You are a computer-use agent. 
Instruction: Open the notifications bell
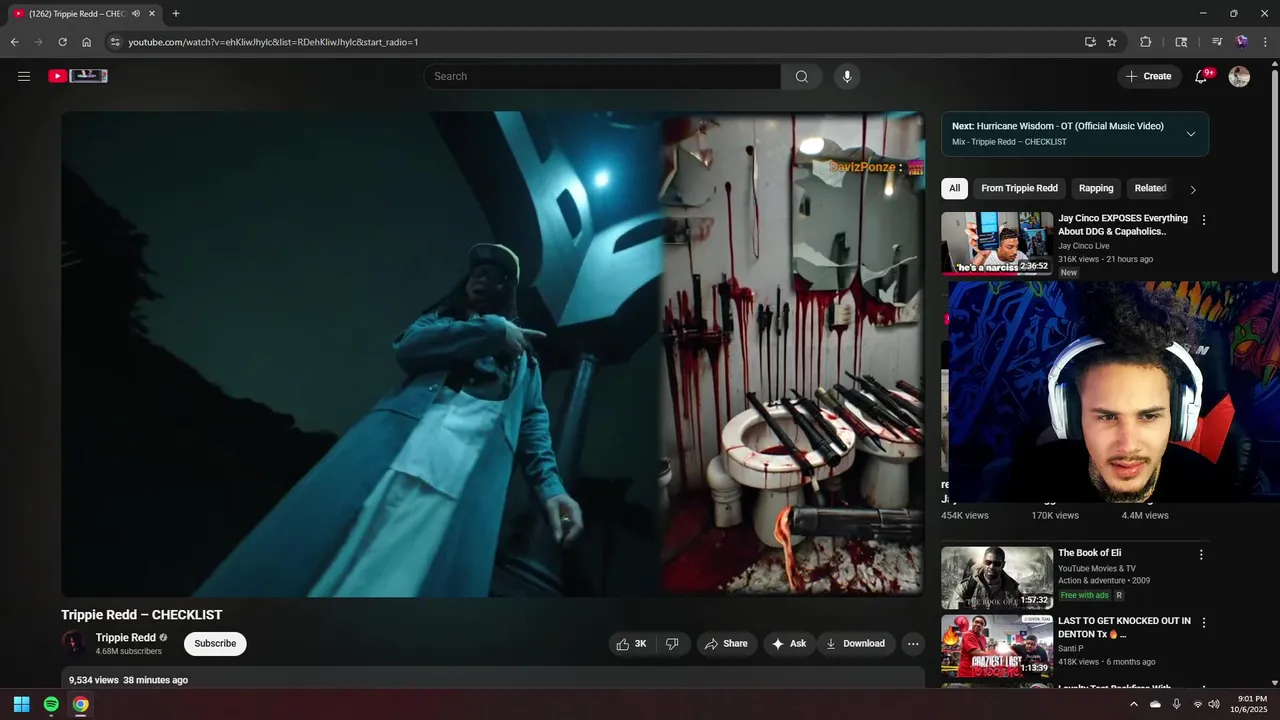click(x=1201, y=76)
